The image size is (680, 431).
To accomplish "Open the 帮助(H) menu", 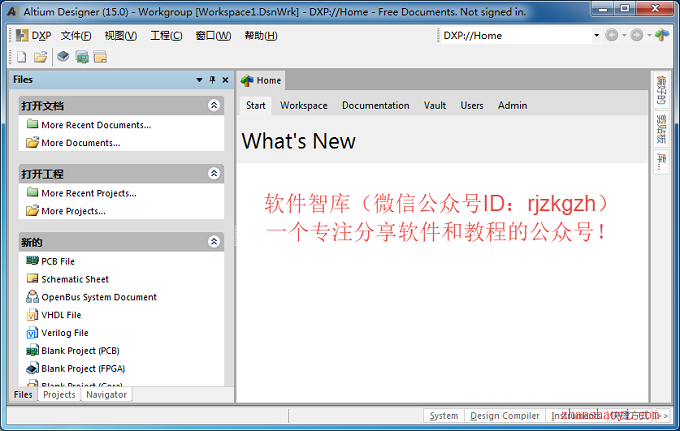I will 261,36.
